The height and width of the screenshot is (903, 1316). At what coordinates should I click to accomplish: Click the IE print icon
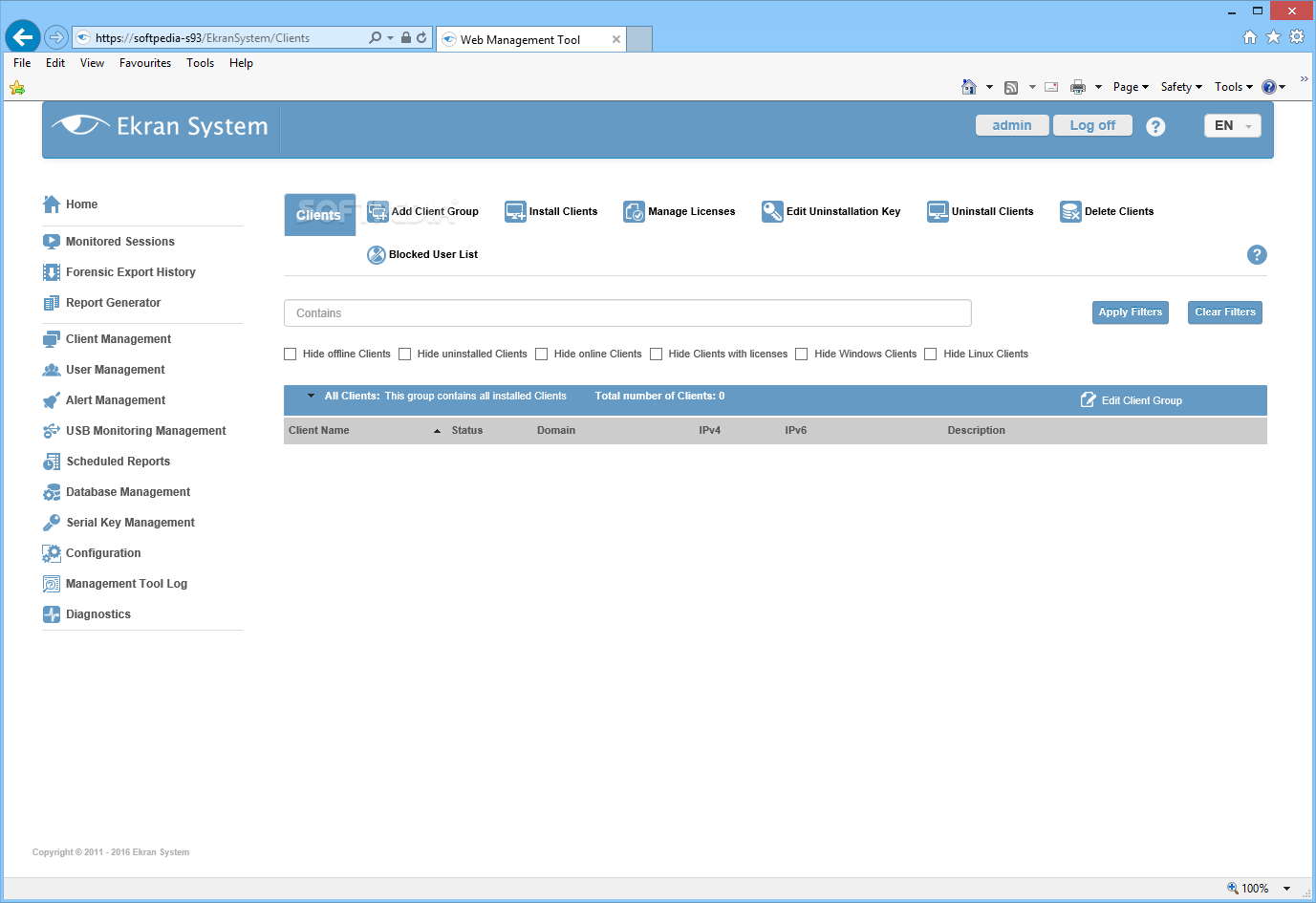[1078, 87]
